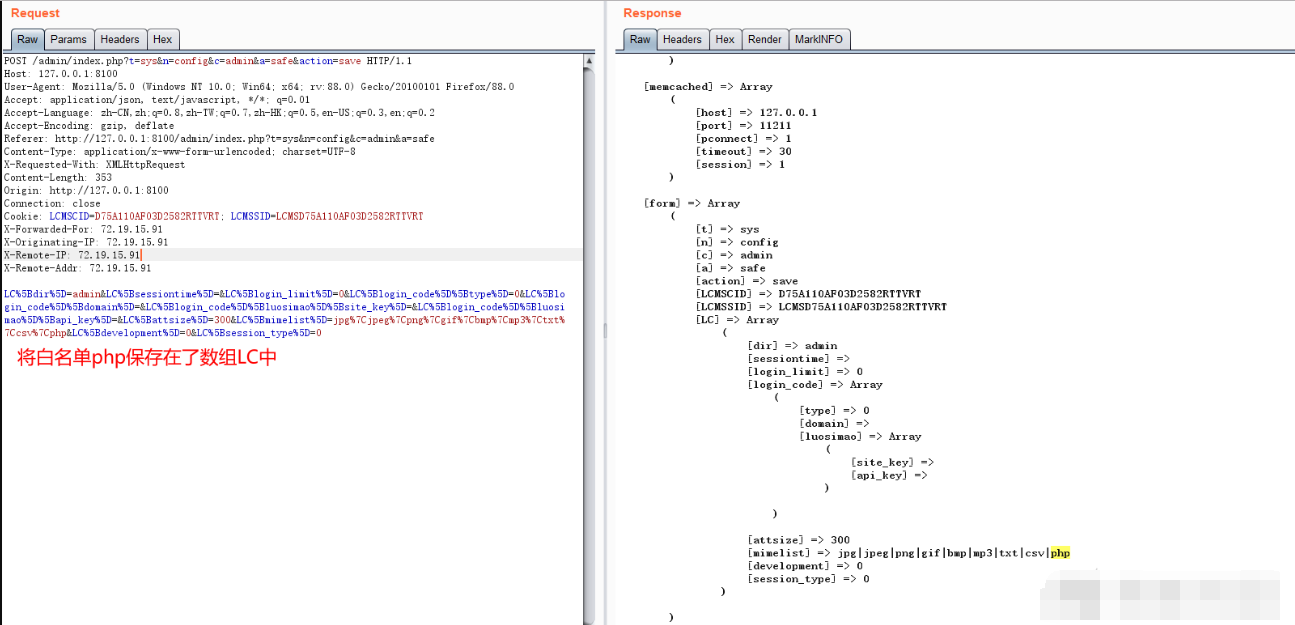Click the [session] => 1 line
The height and width of the screenshot is (625, 1295).
point(740,165)
